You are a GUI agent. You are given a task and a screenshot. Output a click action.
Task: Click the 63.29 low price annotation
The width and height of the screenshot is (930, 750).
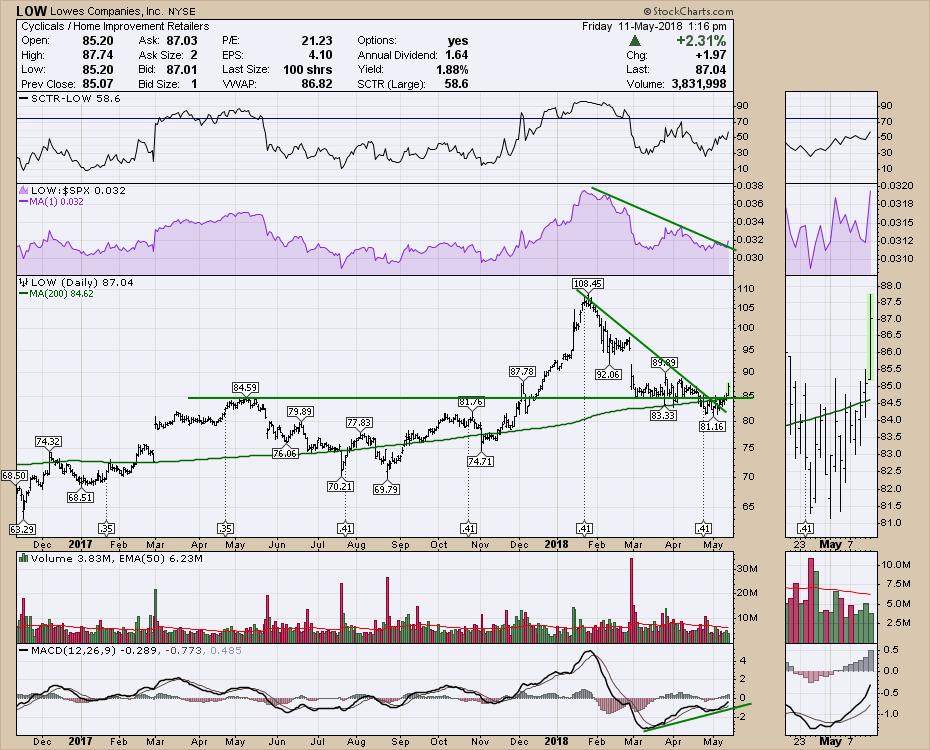[22, 529]
